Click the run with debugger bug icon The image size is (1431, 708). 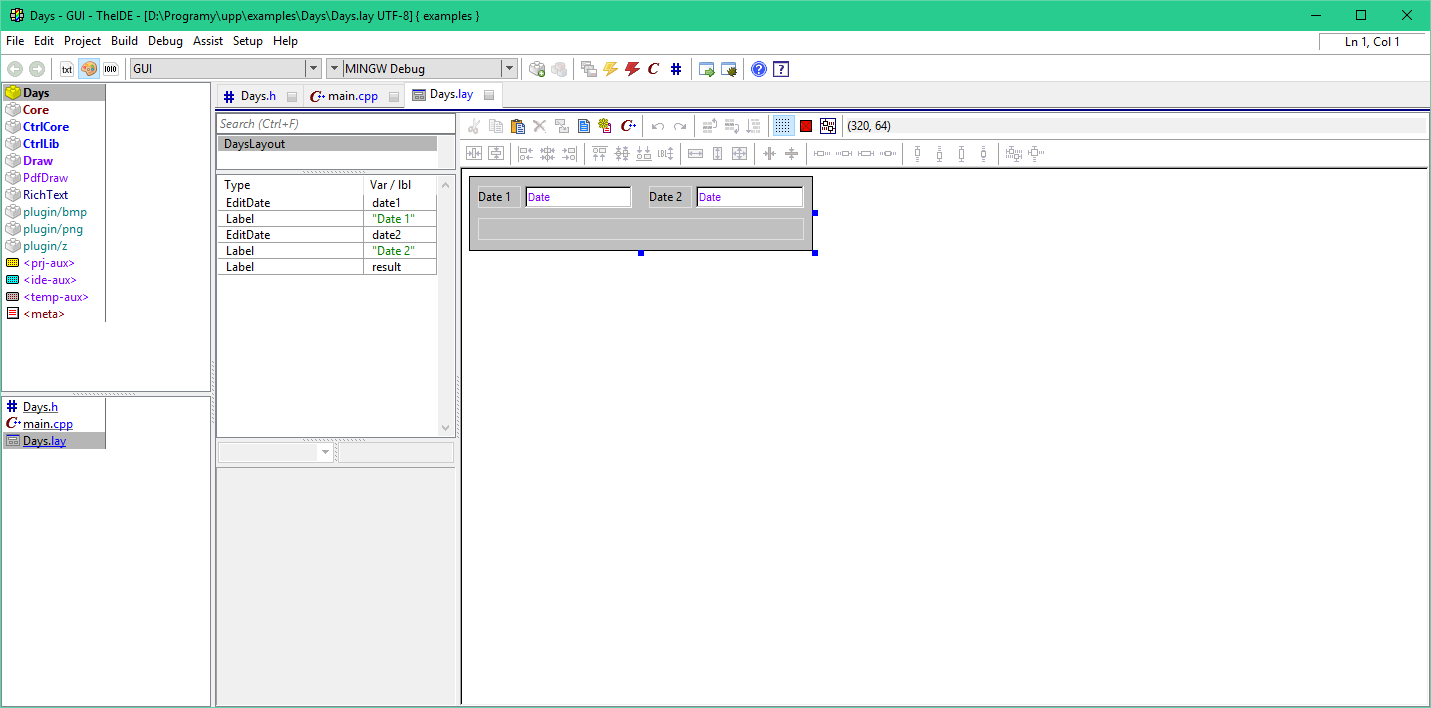(729, 69)
